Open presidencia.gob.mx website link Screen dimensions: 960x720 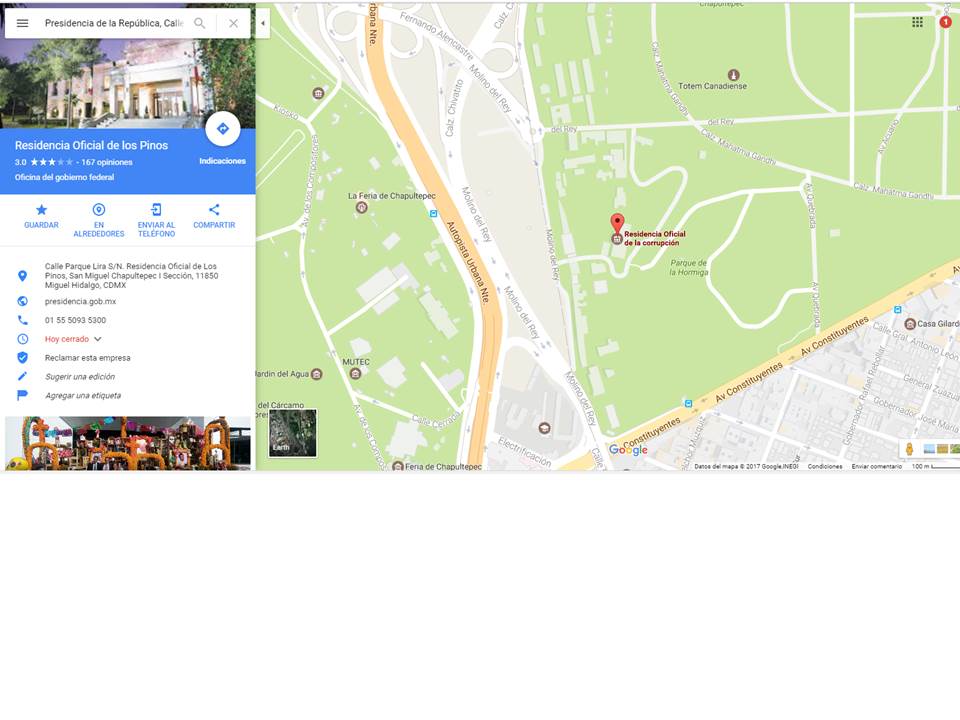pyautogui.click(x=80, y=301)
